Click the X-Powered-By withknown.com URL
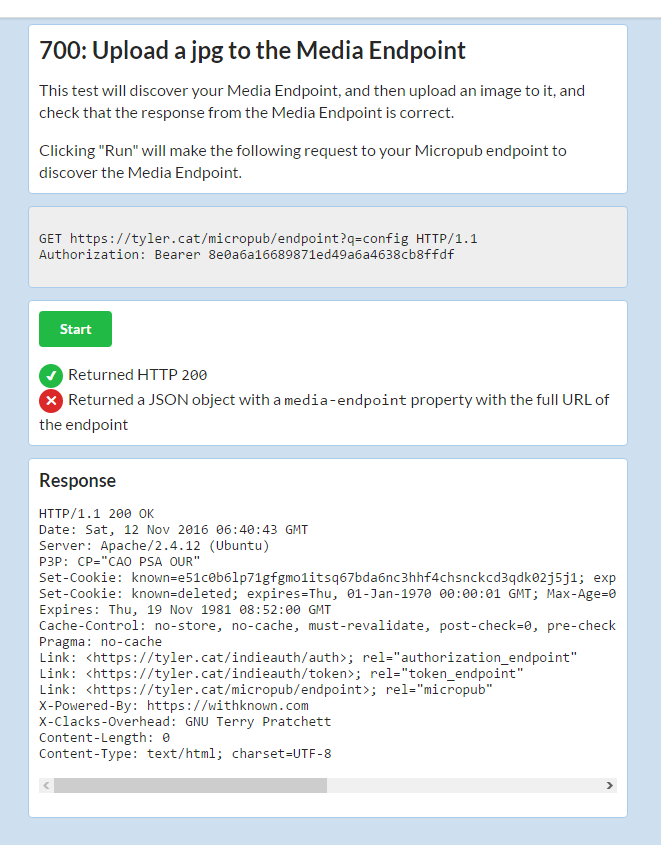Image resolution: width=661 pixels, height=845 pixels. click(227, 705)
